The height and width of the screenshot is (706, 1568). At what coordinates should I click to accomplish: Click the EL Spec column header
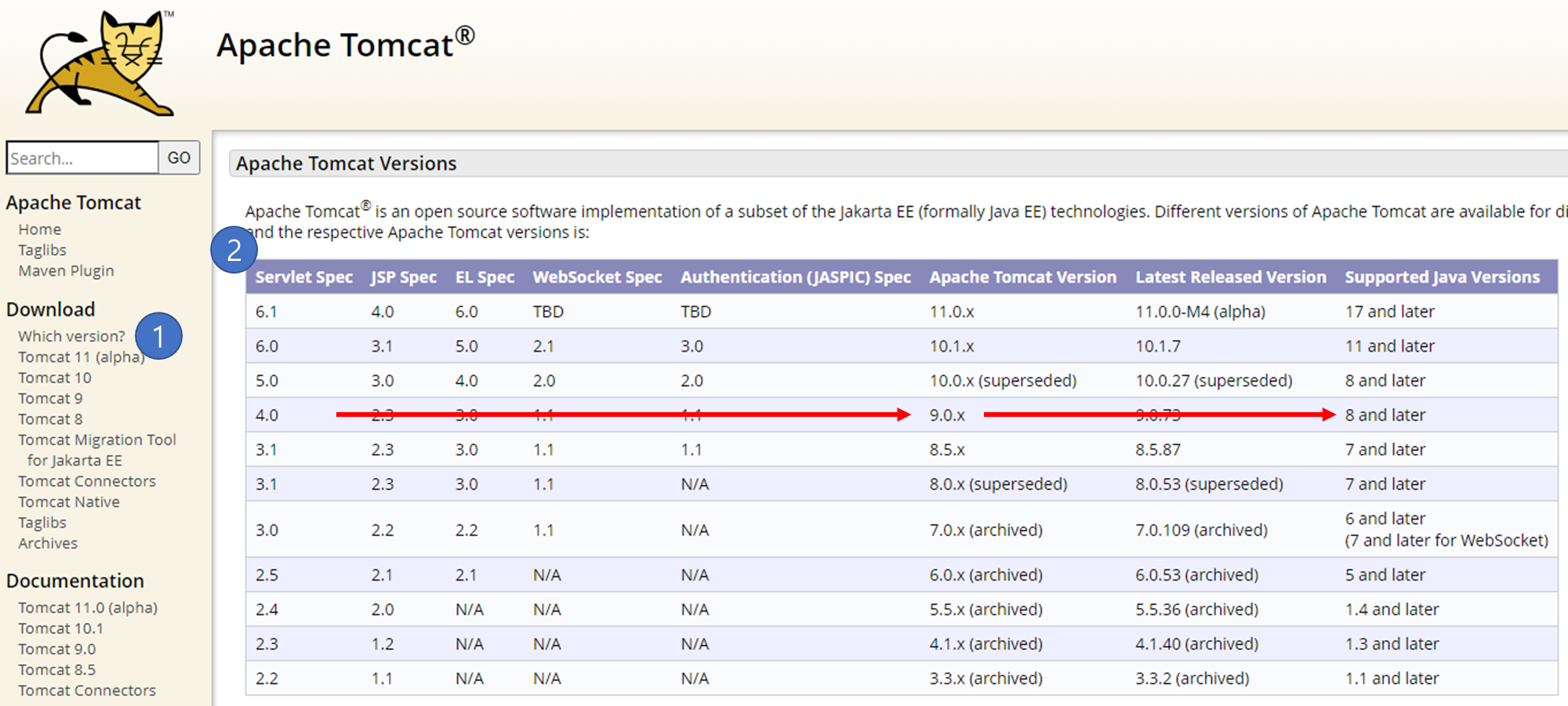[x=485, y=277]
